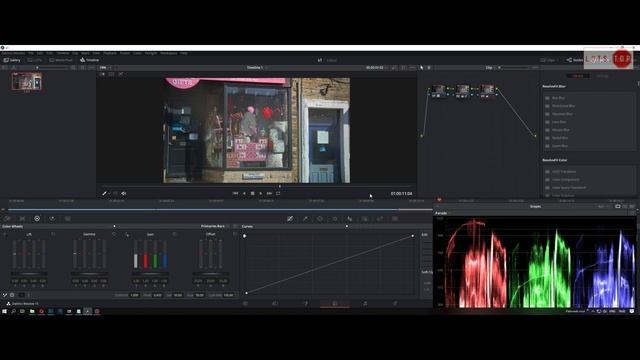Image resolution: width=640 pixels, height=360 pixels.
Task: Open the Key palette
Action: pyautogui.click(x=364, y=219)
